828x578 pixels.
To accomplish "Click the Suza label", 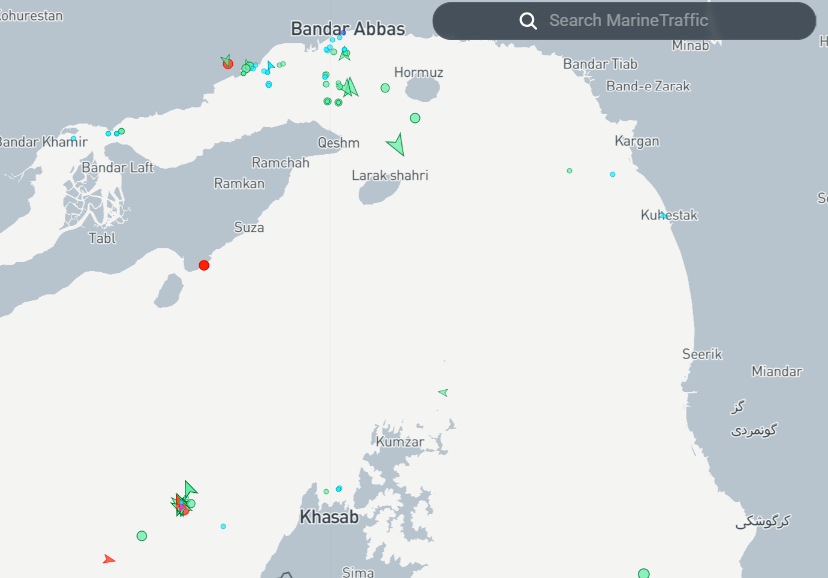I will tap(249, 228).
